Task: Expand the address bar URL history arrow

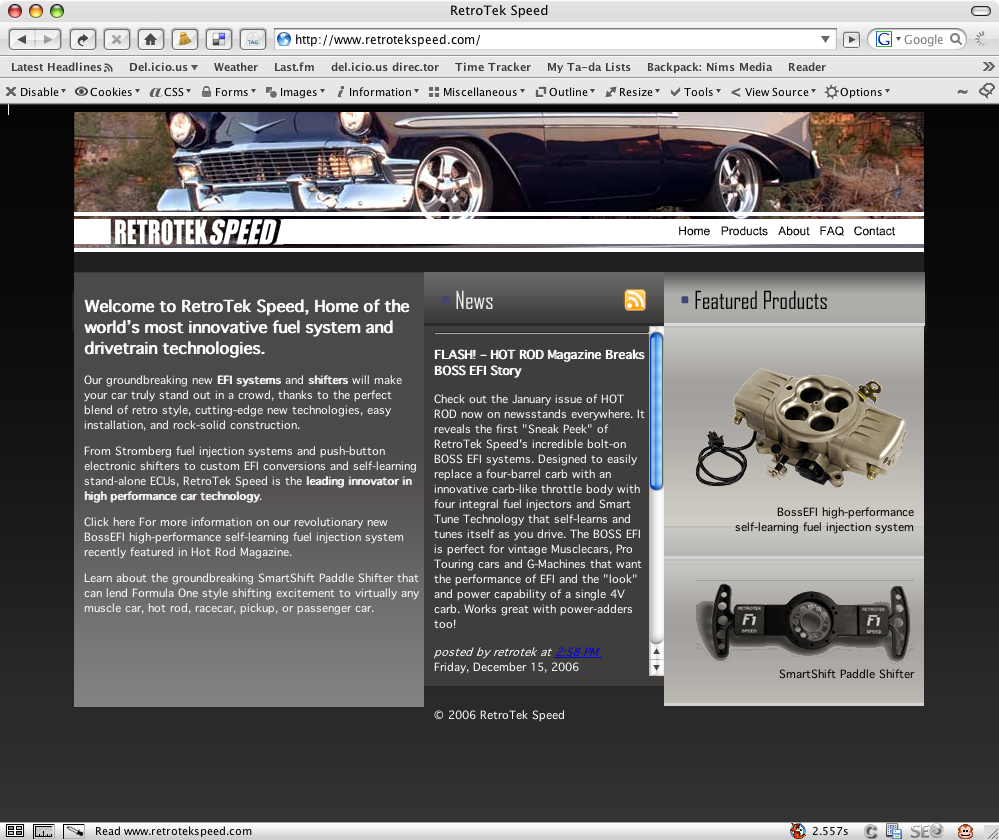Action: click(825, 40)
